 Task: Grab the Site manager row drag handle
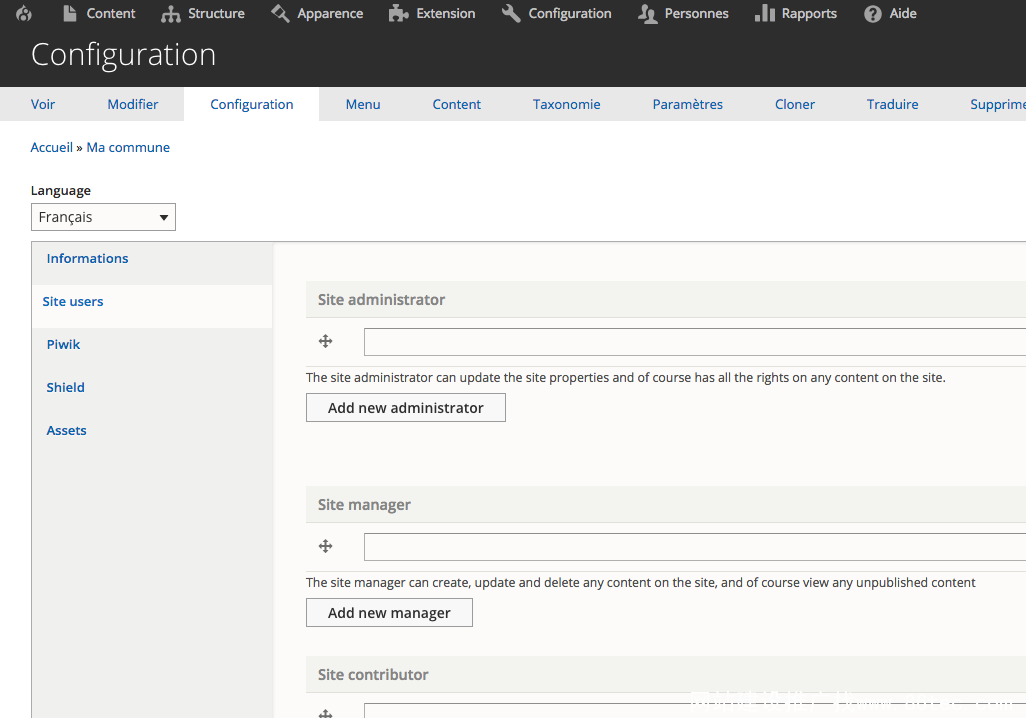[325, 546]
